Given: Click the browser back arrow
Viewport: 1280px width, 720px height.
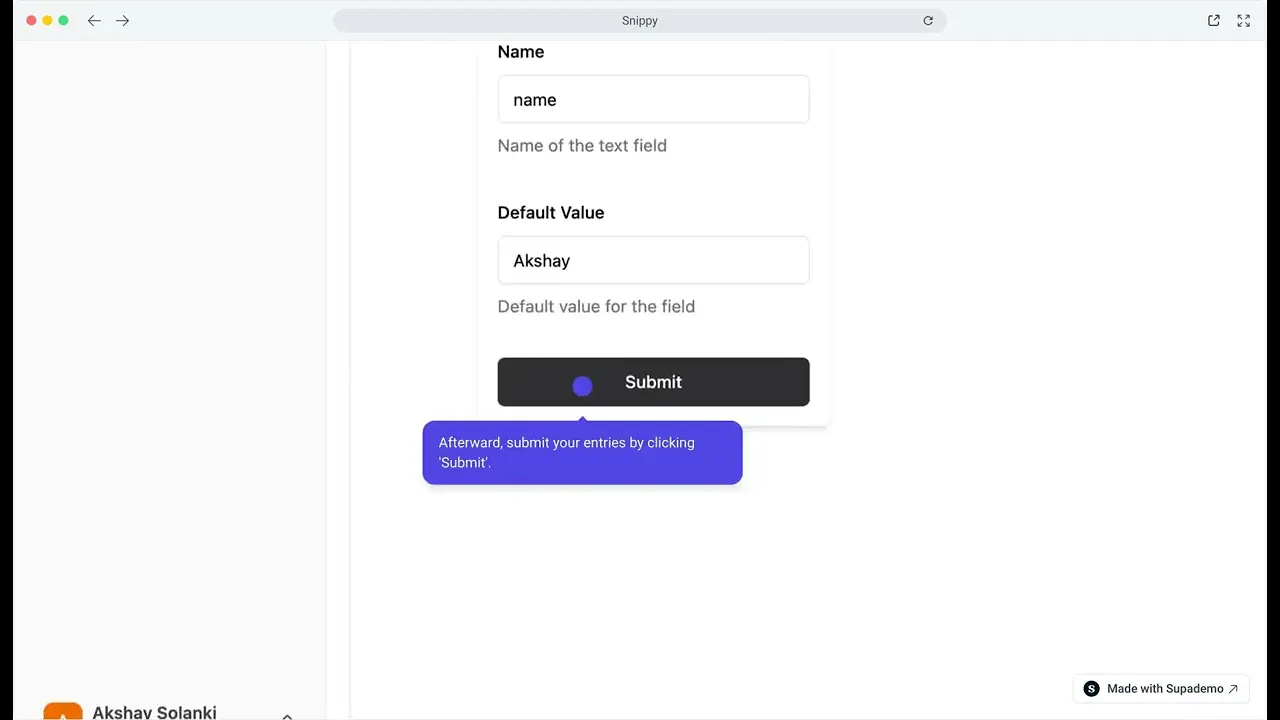Looking at the screenshot, I should [x=94, y=20].
